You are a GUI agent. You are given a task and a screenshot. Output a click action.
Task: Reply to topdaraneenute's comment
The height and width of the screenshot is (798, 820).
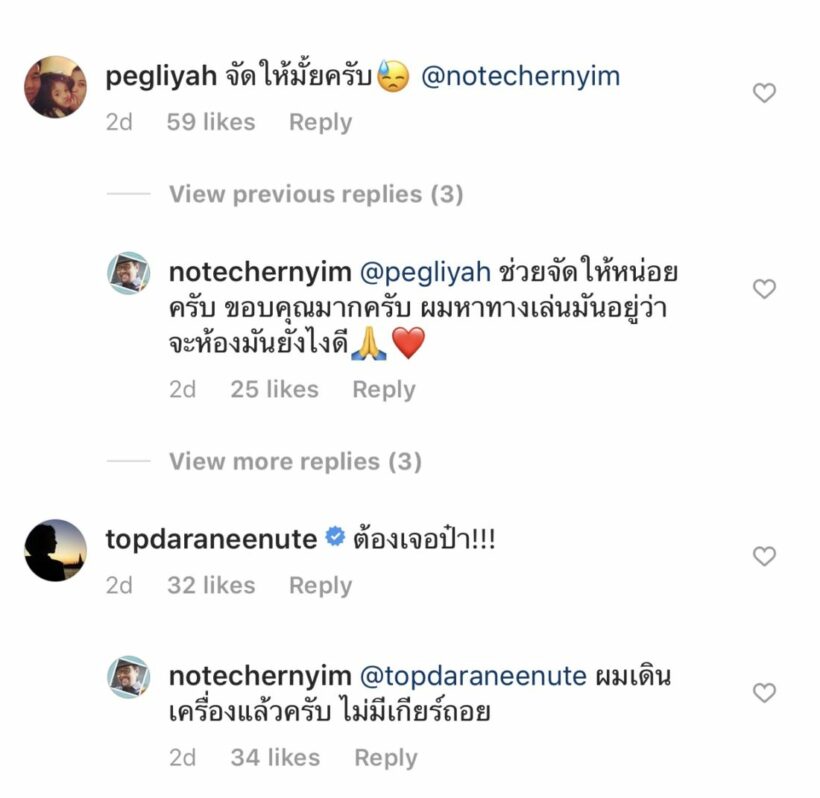coord(320,585)
